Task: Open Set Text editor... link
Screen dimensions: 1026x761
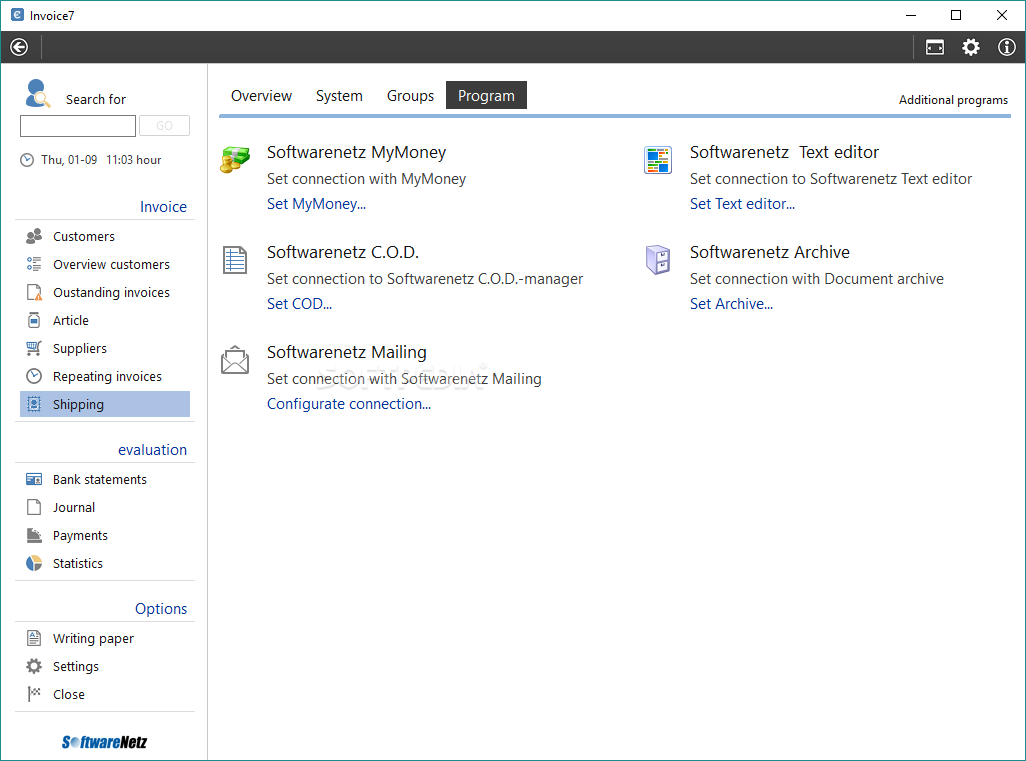Action: (742, 204)
